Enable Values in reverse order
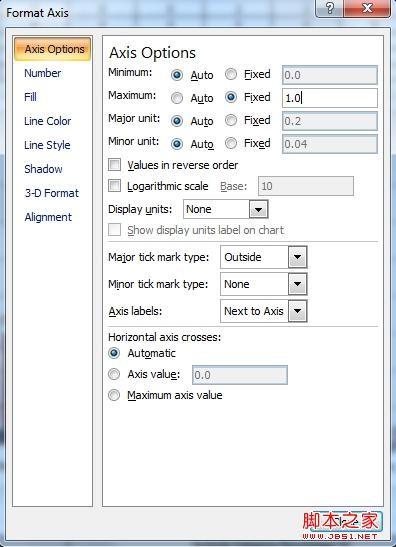 tap(114, 165)
